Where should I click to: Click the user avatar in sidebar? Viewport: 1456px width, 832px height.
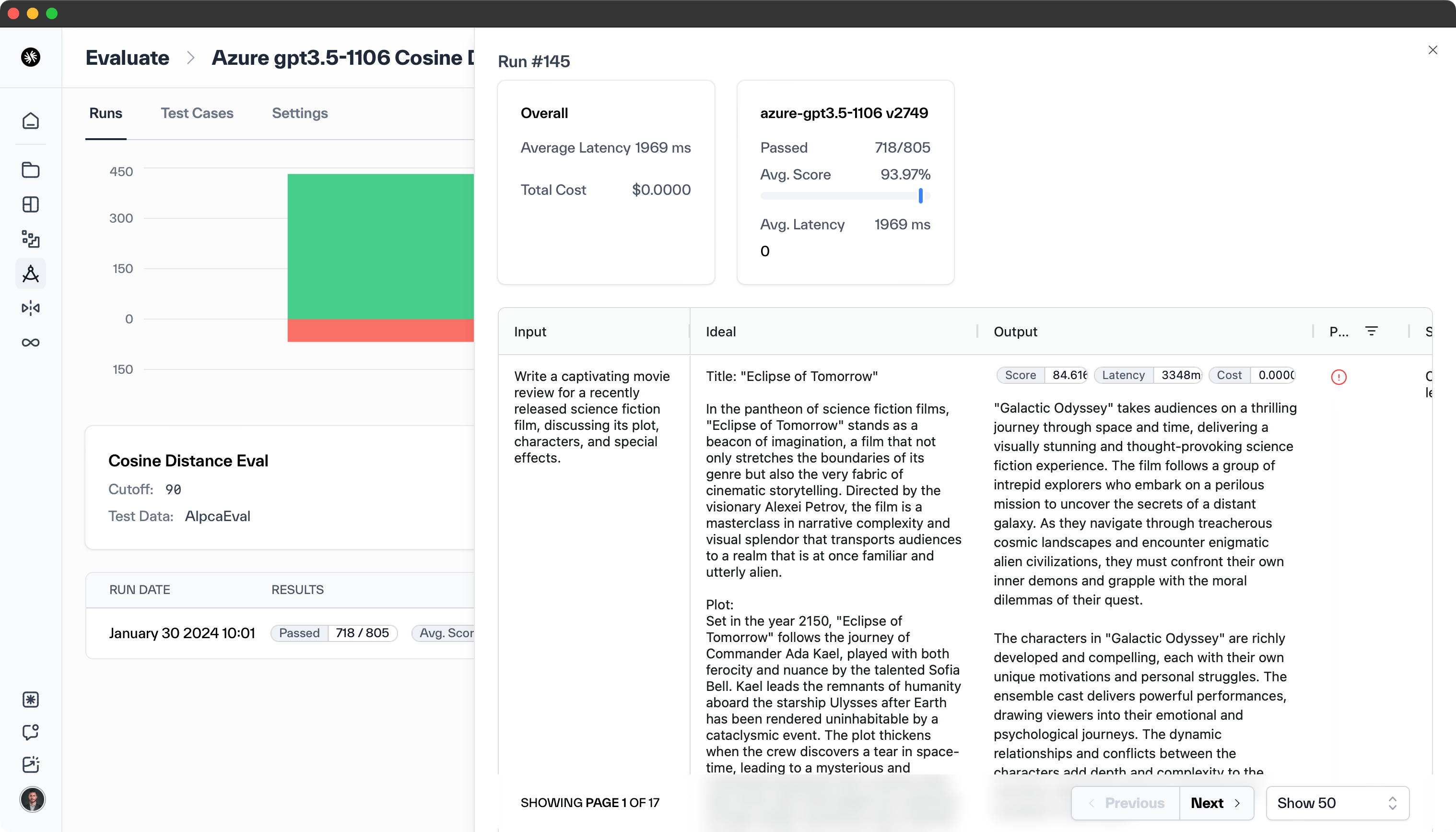click(x=32, y=799)
